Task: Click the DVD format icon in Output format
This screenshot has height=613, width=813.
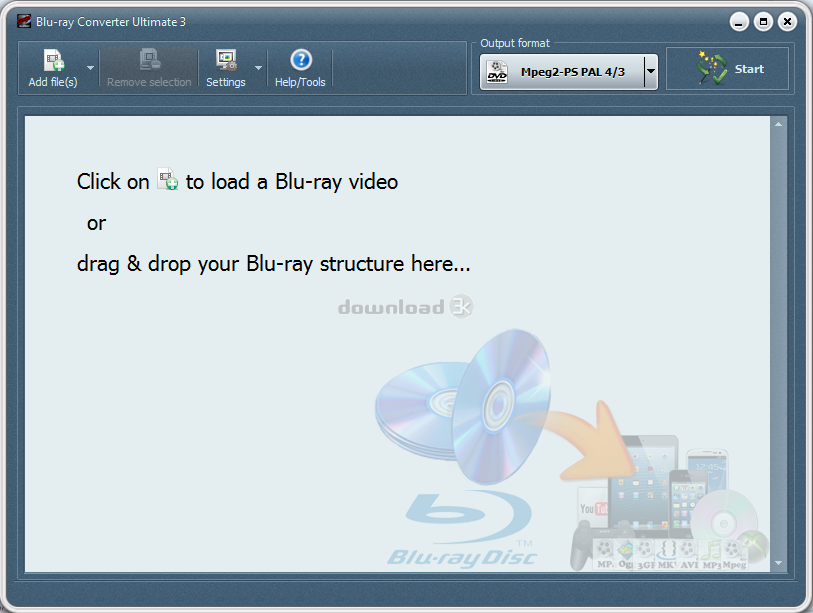Action: coord(497,72)
